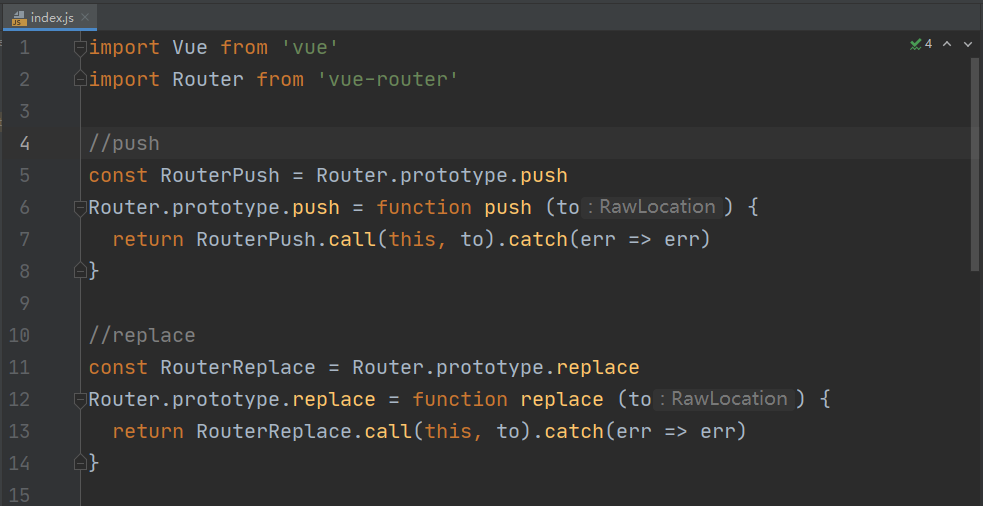Click the const keyword on line 5

[x=118, y=176]
